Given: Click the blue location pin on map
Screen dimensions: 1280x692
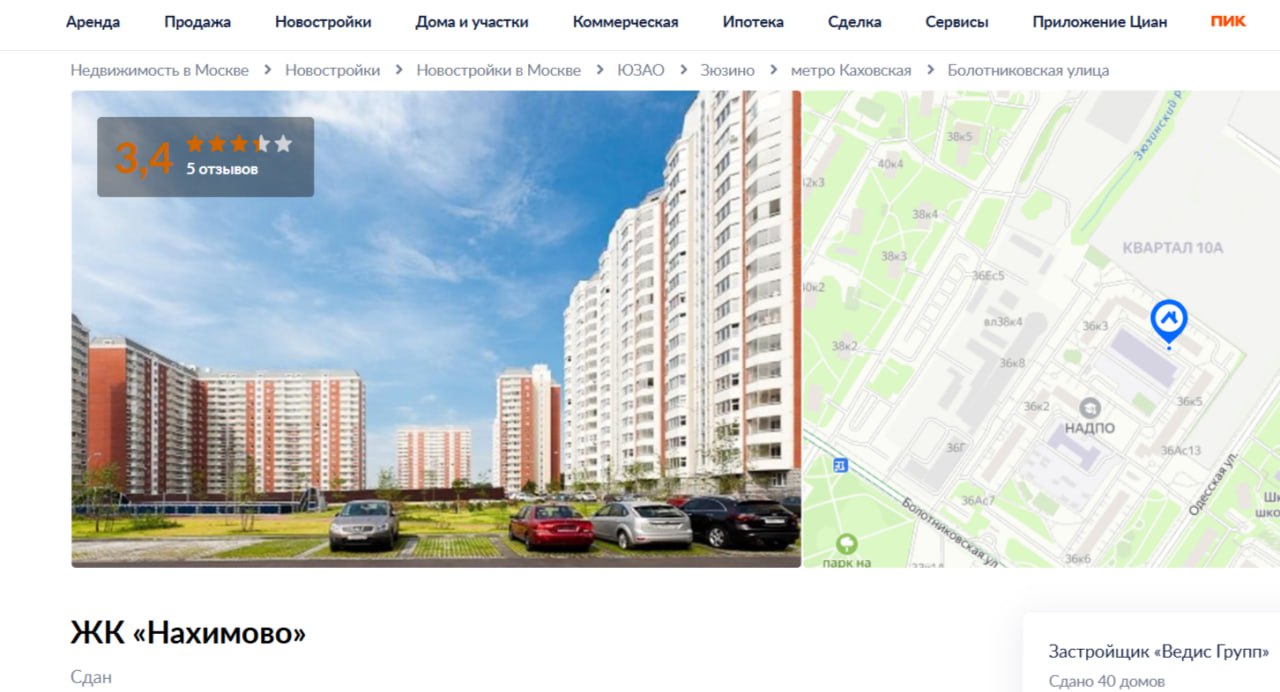Looking at the screenshot, I should tap(1168, 321).
